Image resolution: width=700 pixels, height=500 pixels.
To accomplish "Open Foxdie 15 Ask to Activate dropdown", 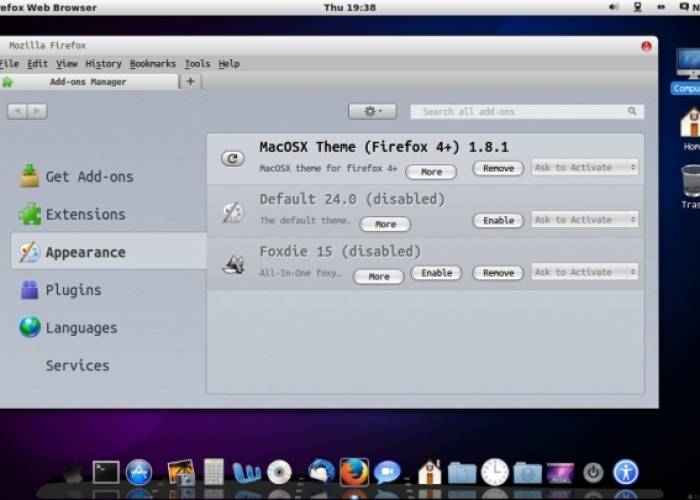I will (x=584, y=272).
